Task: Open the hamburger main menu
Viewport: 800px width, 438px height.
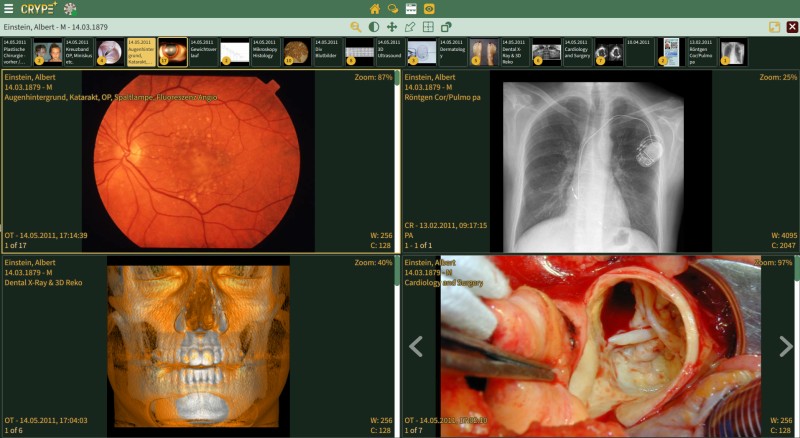Action: [x=8, y=8]
